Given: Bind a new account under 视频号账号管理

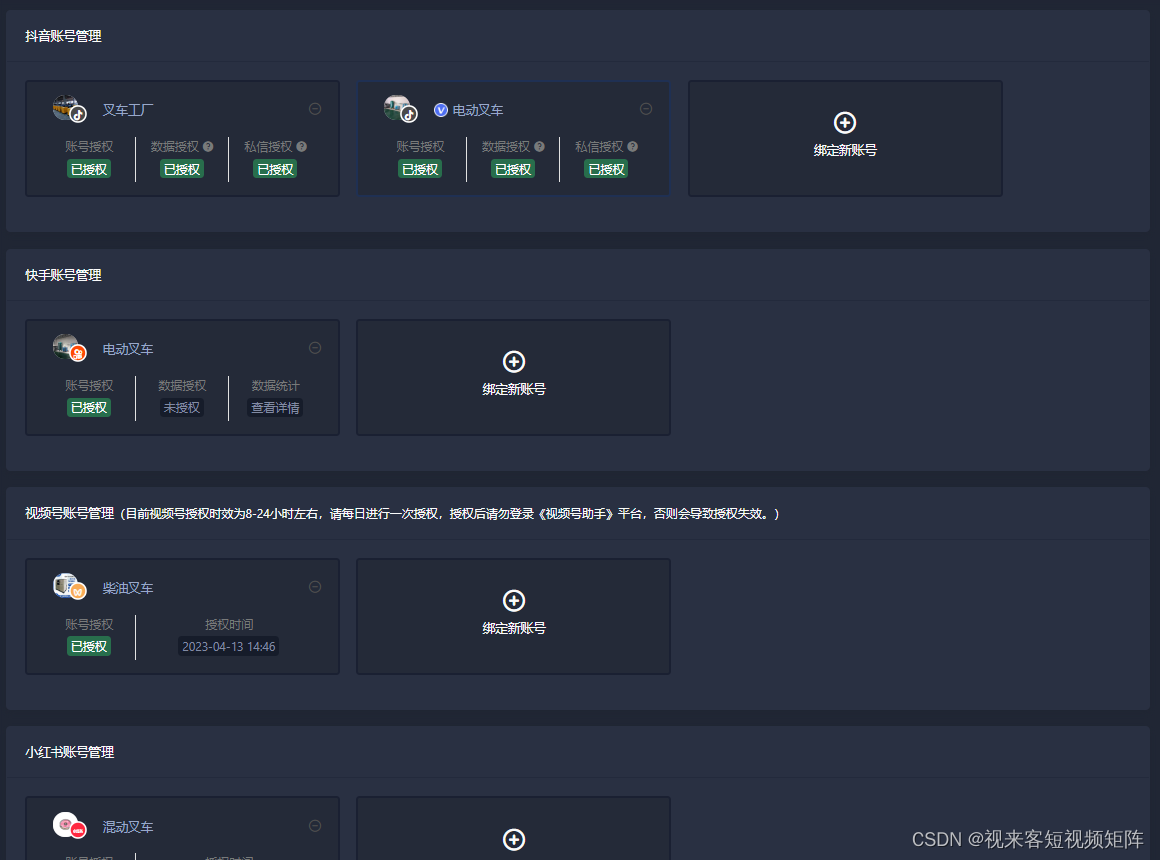Looking at the screenshot, I should point(513,617).
